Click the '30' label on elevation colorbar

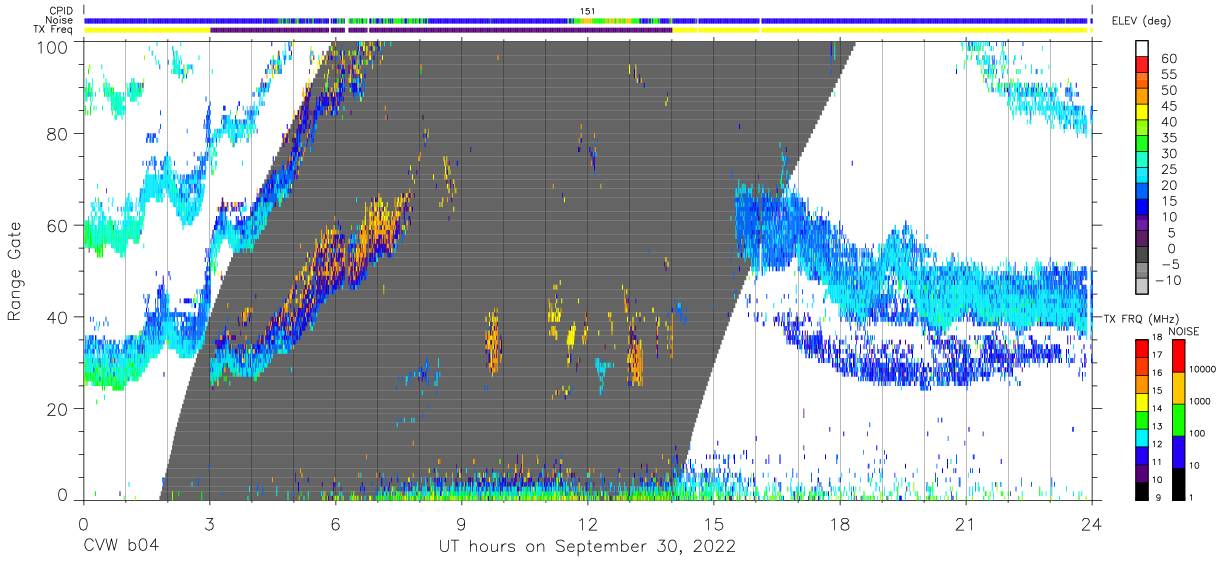[x=1171, y=154]
